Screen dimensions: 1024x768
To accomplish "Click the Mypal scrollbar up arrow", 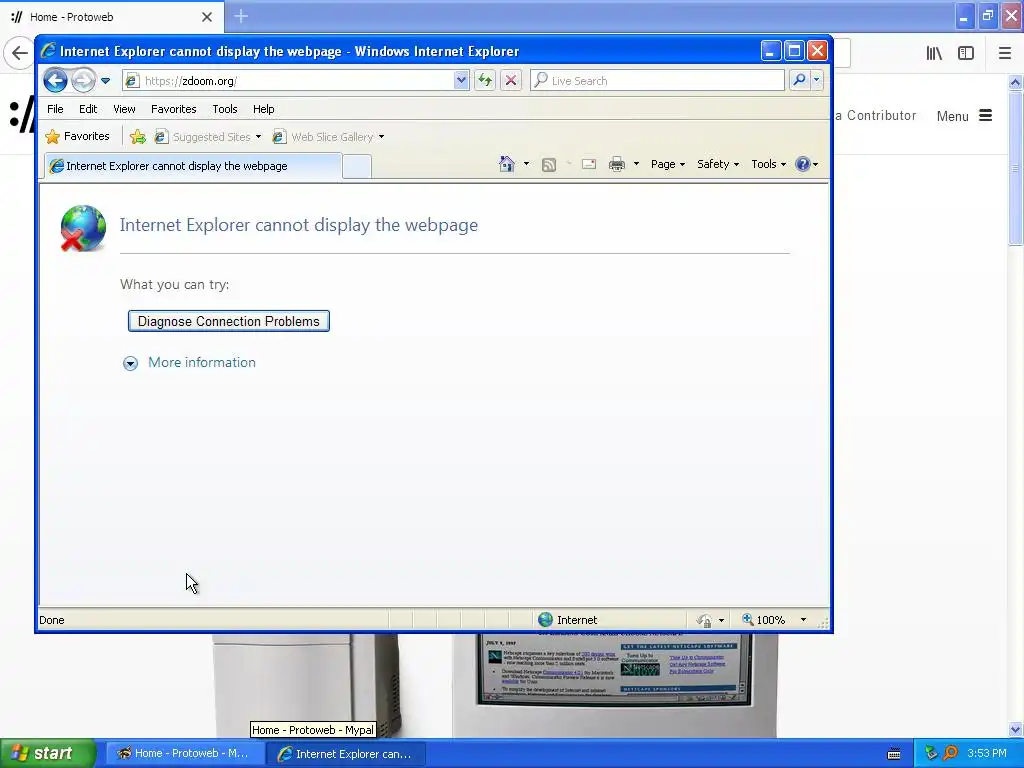I will pyautogui.click(x=1015, y=82).
